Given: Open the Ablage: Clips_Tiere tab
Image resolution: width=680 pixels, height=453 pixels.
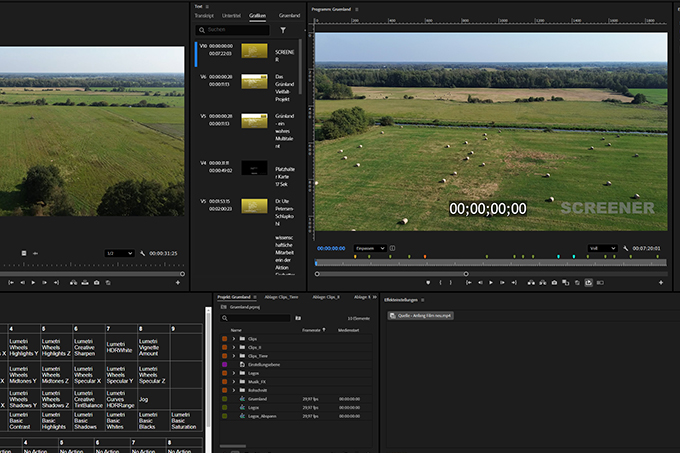Looking at the screenshot, I should (281, 297).
